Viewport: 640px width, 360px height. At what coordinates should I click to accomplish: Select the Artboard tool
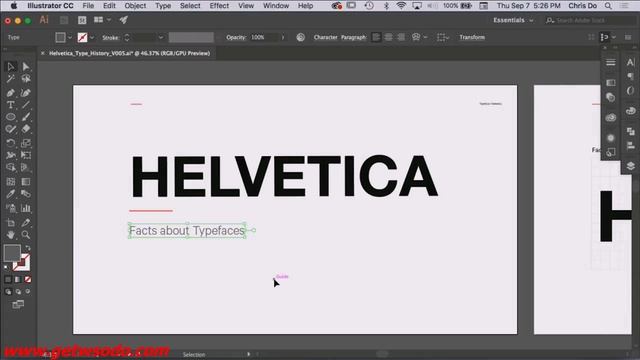click(11, 222)
